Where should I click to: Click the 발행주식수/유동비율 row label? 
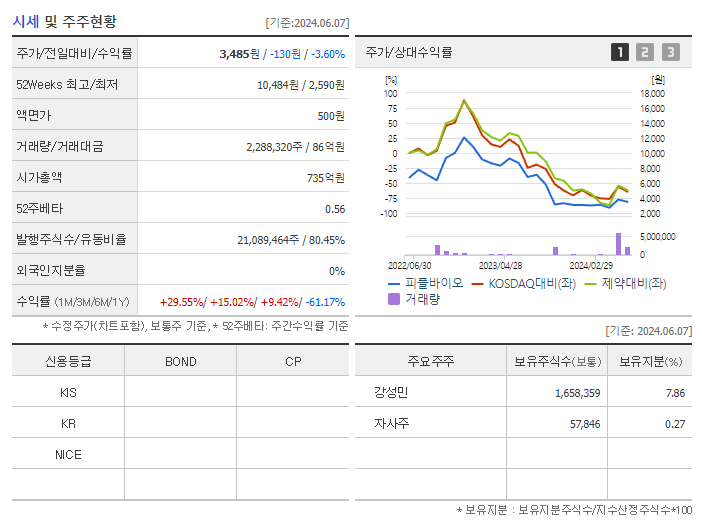click(x=71, y=239)
